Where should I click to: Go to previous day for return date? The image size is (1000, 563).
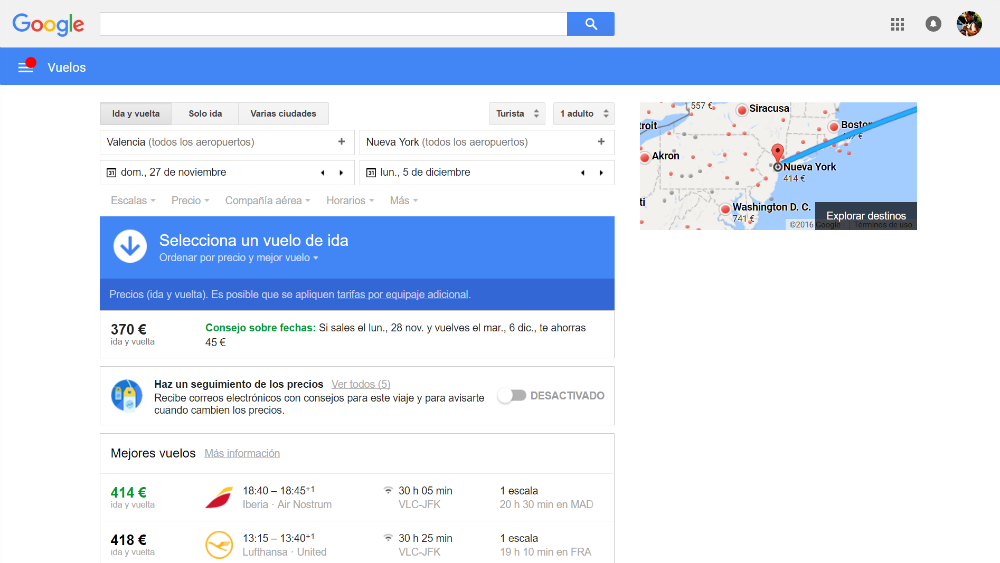pyautogui.click(x=582, y=173)
